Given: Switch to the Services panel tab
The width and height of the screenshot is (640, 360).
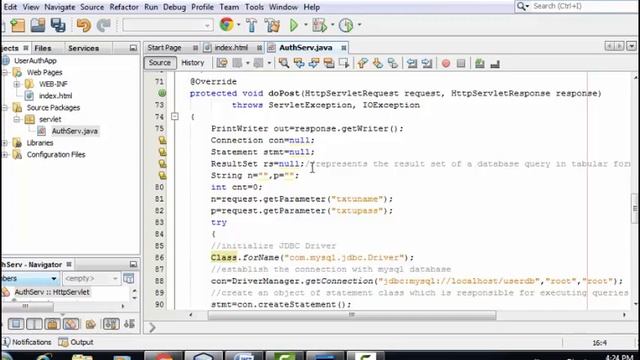Looking at the screenshot, I should click(x=83, y=48).
